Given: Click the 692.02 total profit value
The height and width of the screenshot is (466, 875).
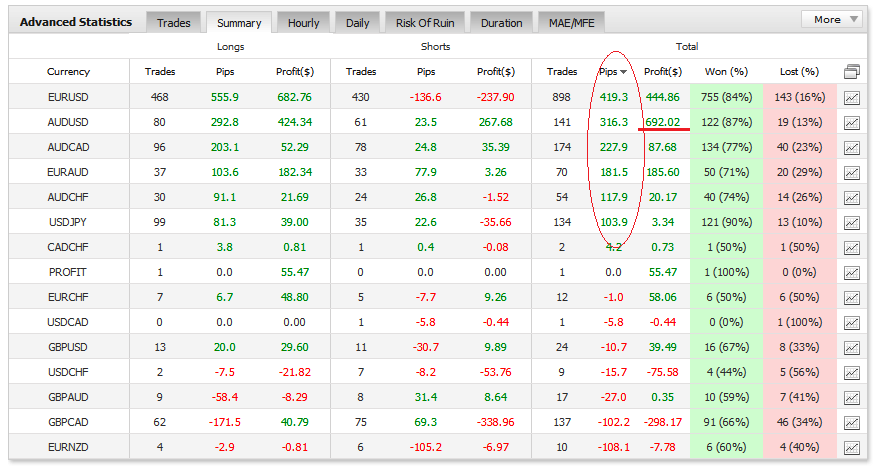Looking at the screenshot, I should [x=663, y=122].
